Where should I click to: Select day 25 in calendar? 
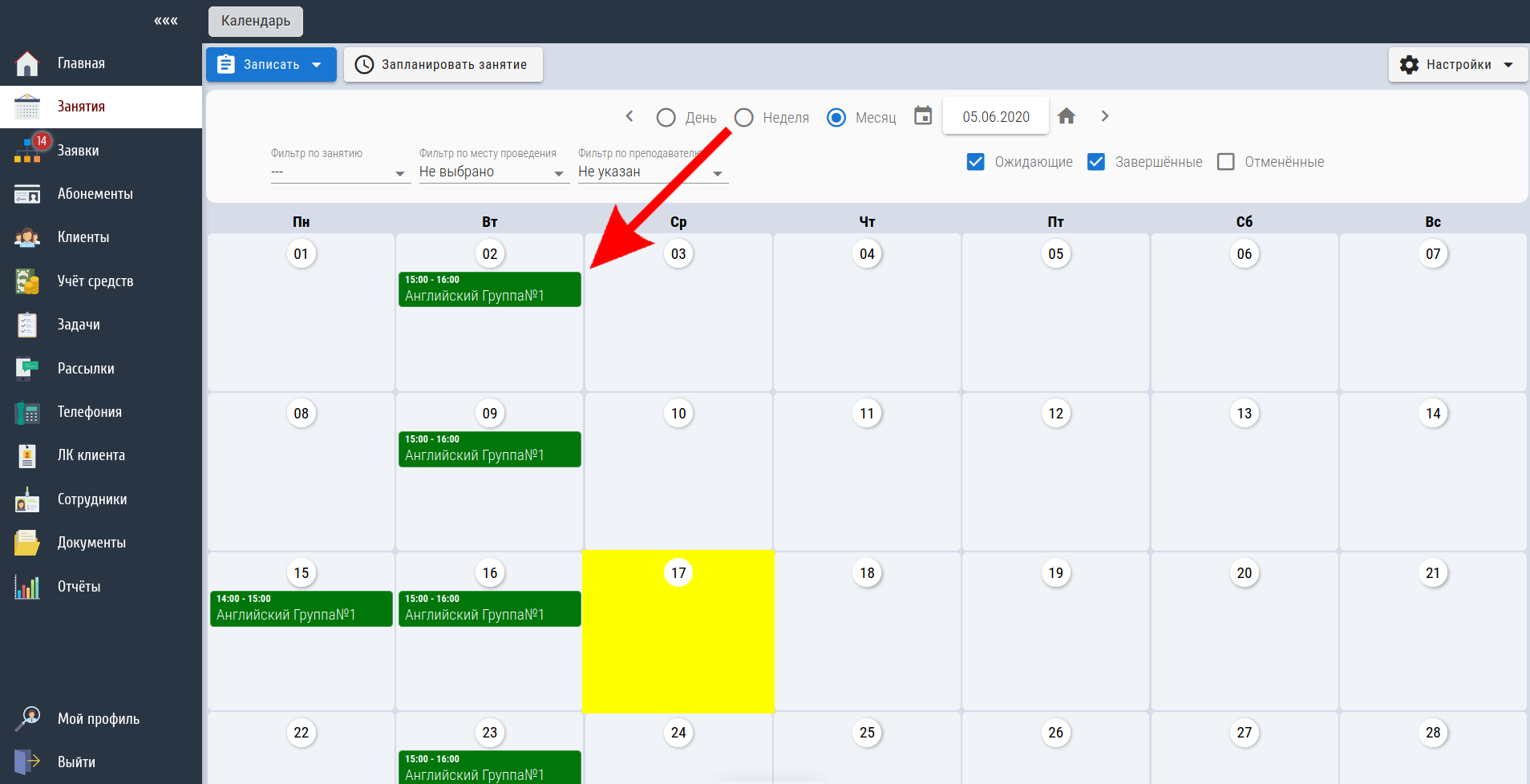867,732
